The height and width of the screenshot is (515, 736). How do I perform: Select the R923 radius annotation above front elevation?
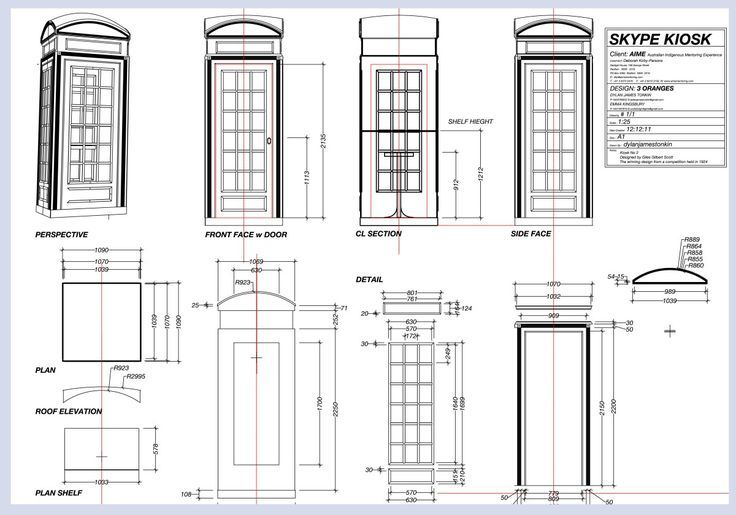(242, 284)
